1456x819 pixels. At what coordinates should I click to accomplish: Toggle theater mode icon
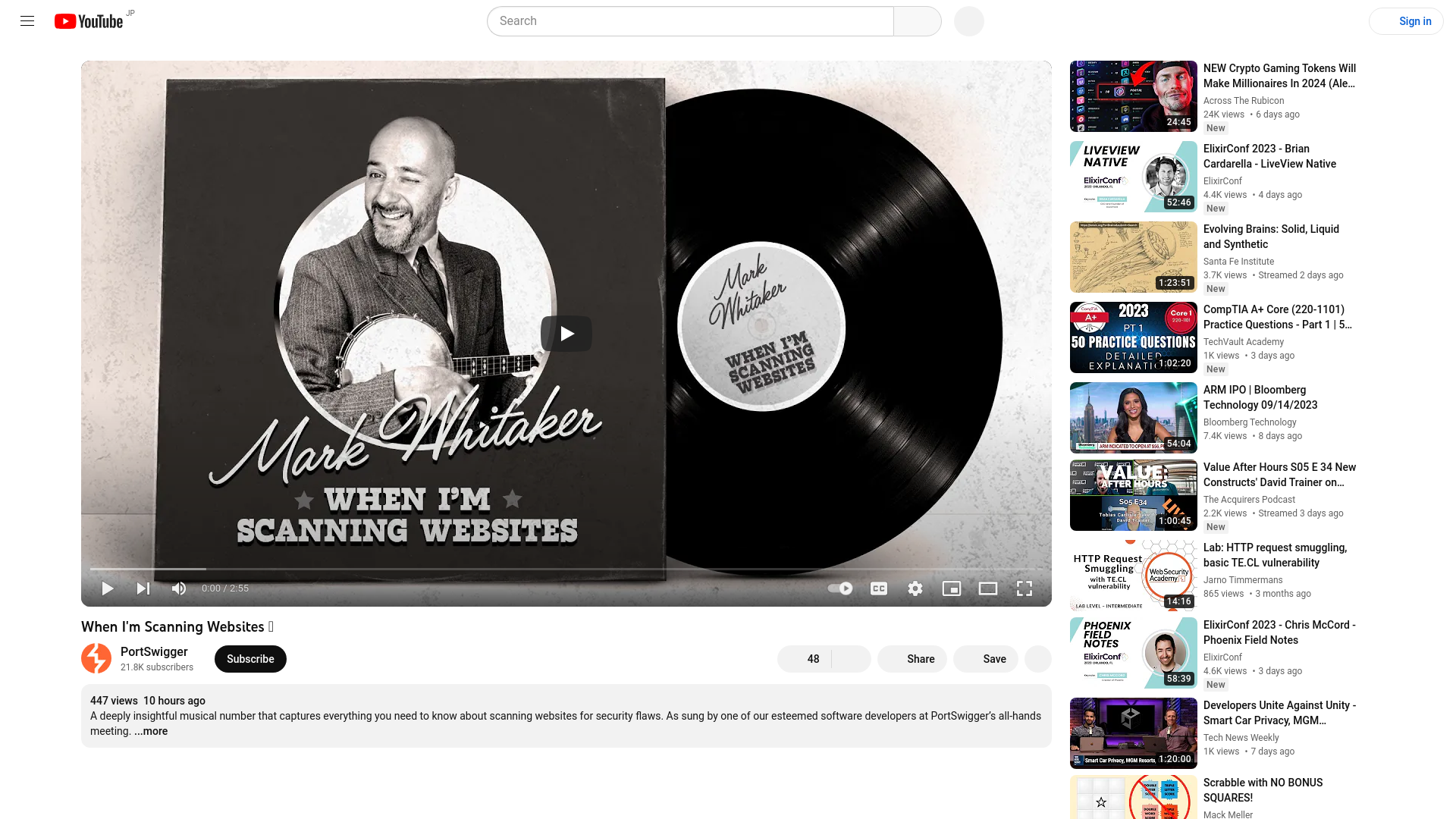click(987, 588)
